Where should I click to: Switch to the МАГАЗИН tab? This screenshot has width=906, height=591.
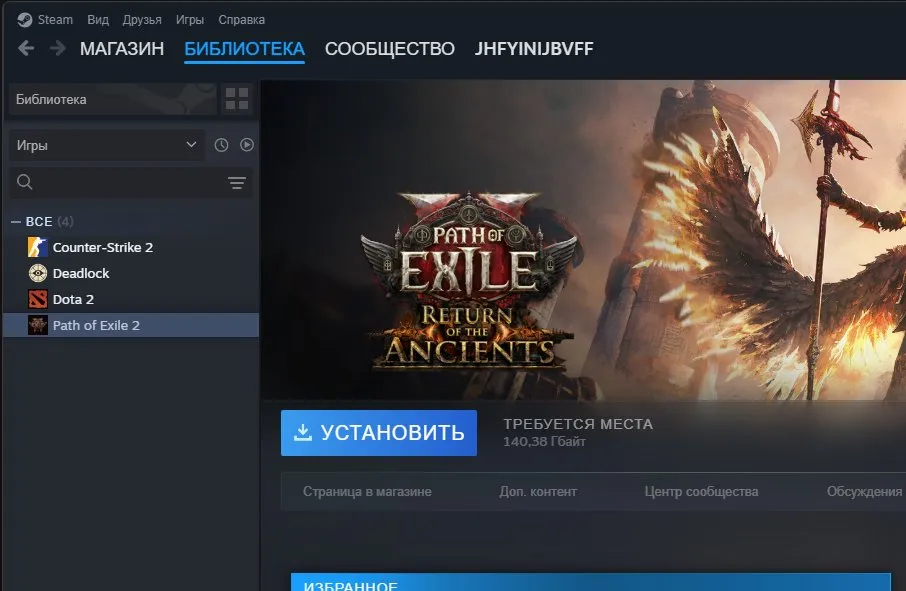point(122,49)
